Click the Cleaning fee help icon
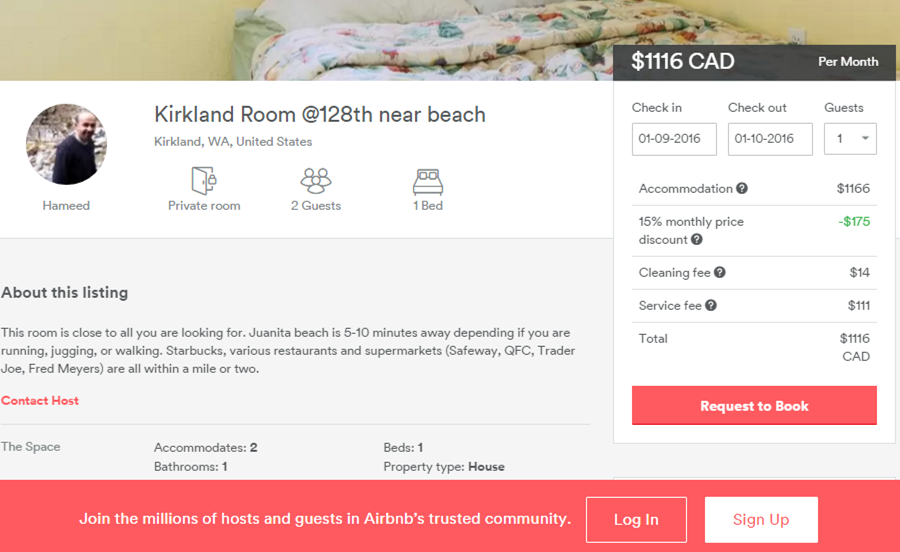This screenshot has height=552, width=900. click(x=720, y=272)
